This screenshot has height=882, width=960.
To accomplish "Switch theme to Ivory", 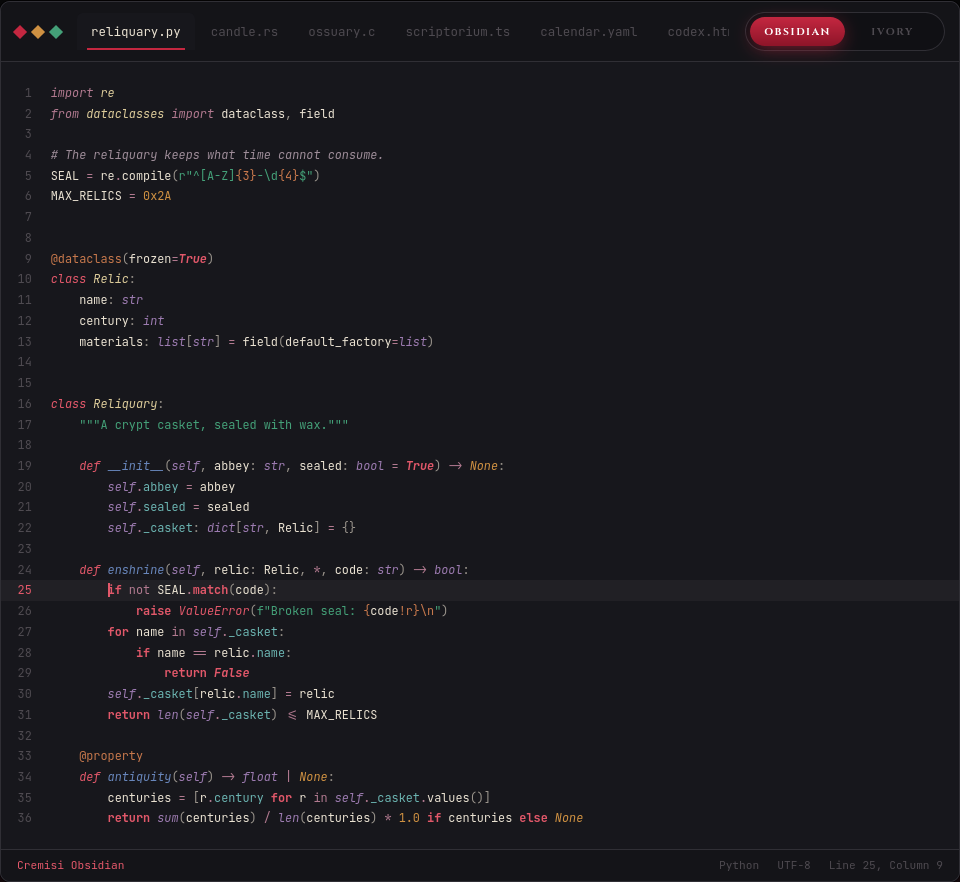I will pyautogui.click(x=891, y=32).
